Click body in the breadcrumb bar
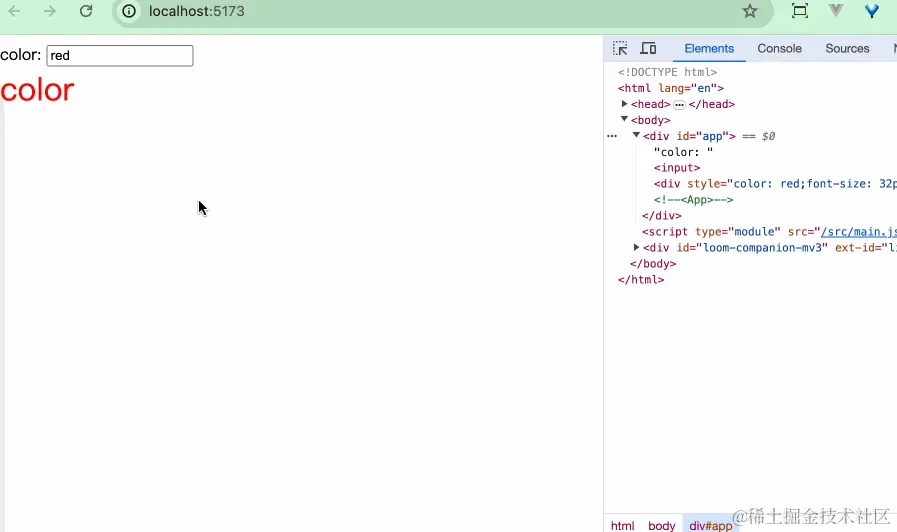 pos(661,526)
